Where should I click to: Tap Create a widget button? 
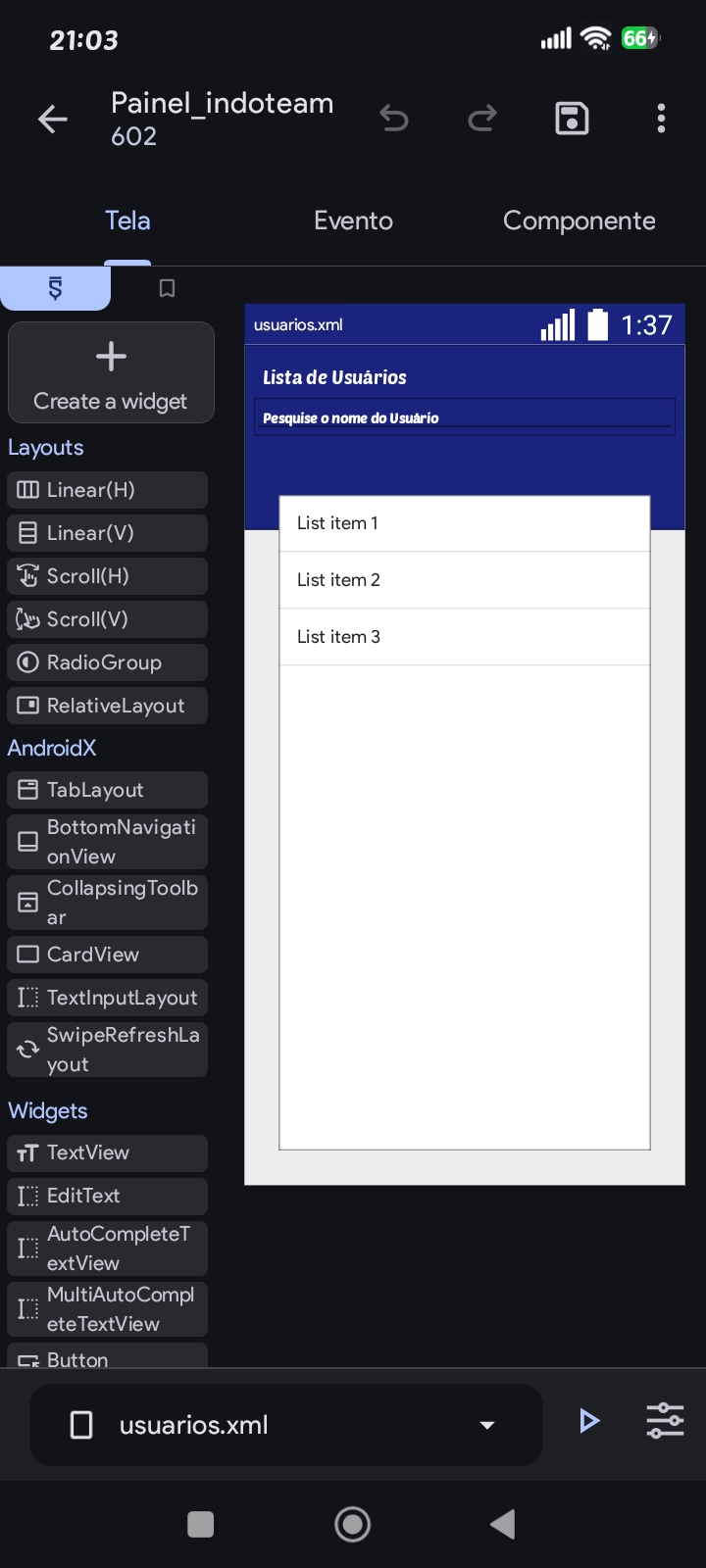pyautogui.click(x=111, y=373)
